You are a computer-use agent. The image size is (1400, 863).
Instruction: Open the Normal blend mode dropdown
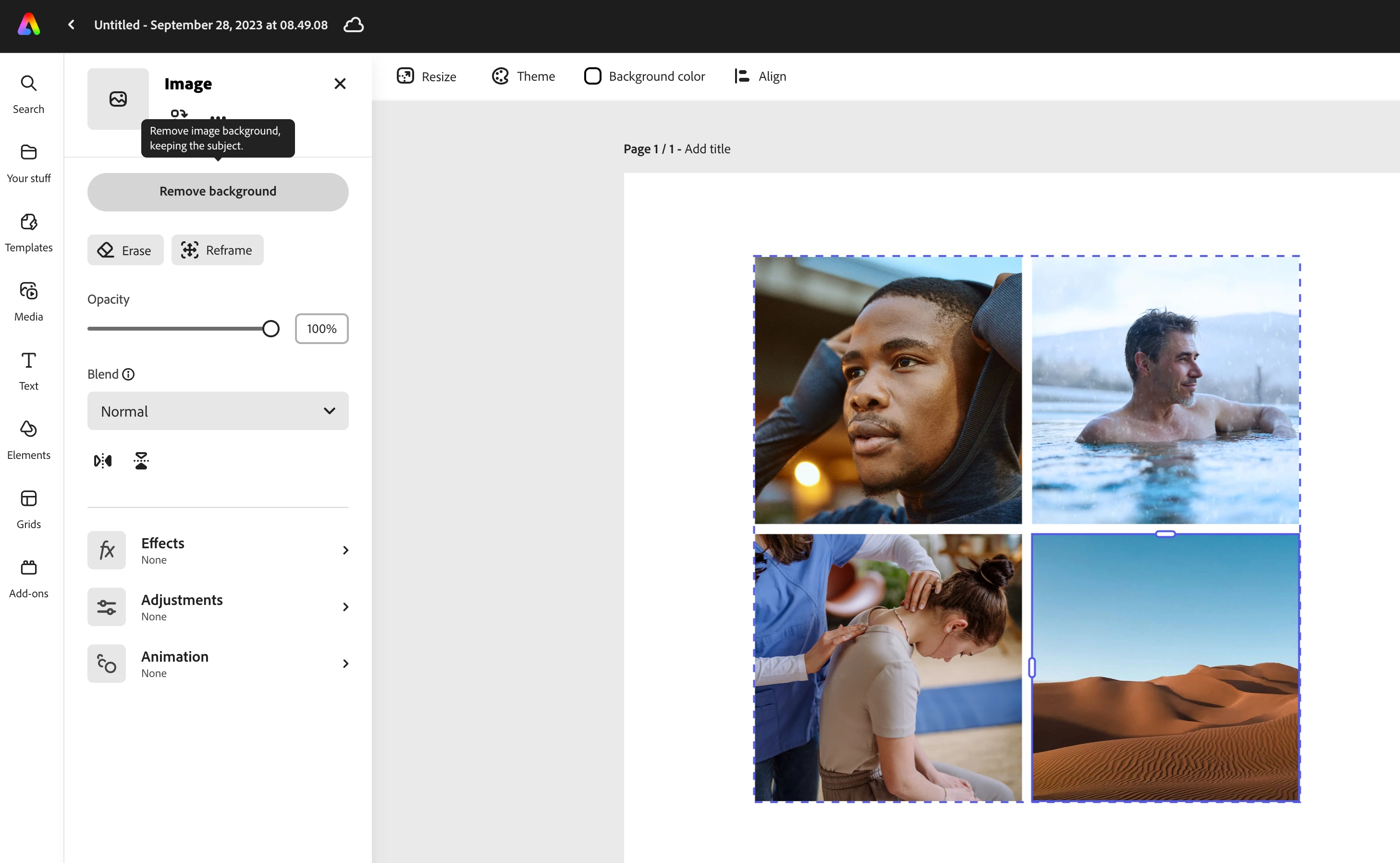pyautogui.click(x=217, y=411)
